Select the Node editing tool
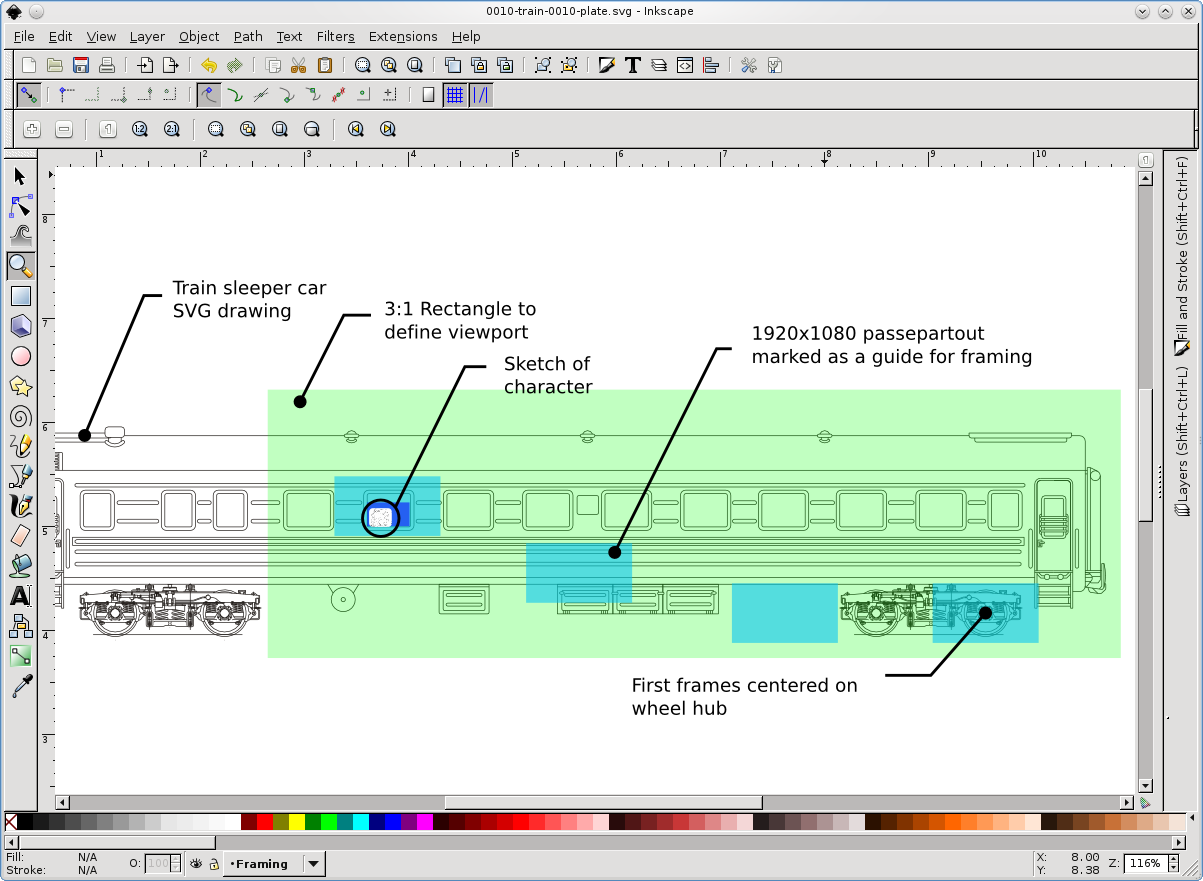The height and width of the screenshot is (881, 1203). [x=20, y=207]
